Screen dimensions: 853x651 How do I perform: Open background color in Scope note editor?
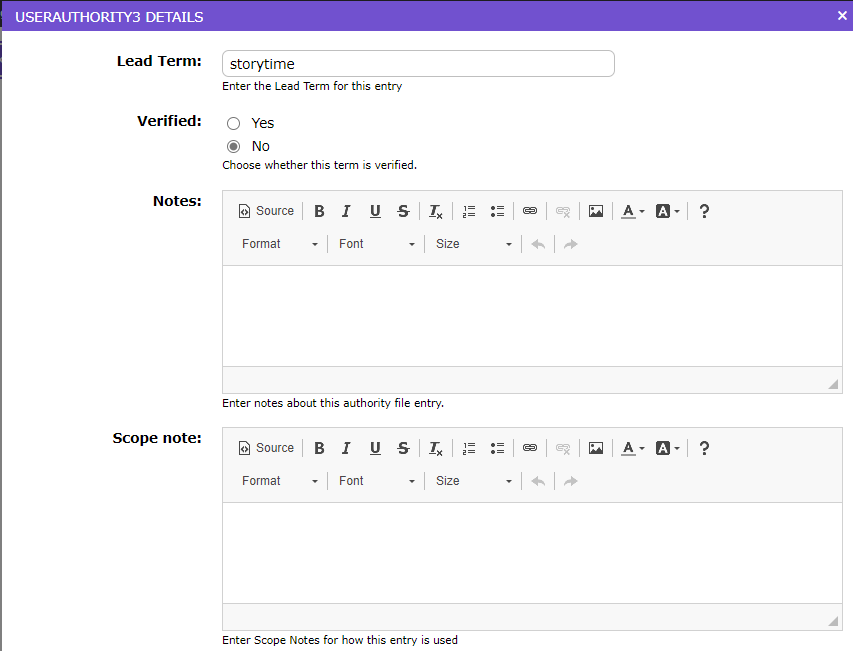(667, 448)
